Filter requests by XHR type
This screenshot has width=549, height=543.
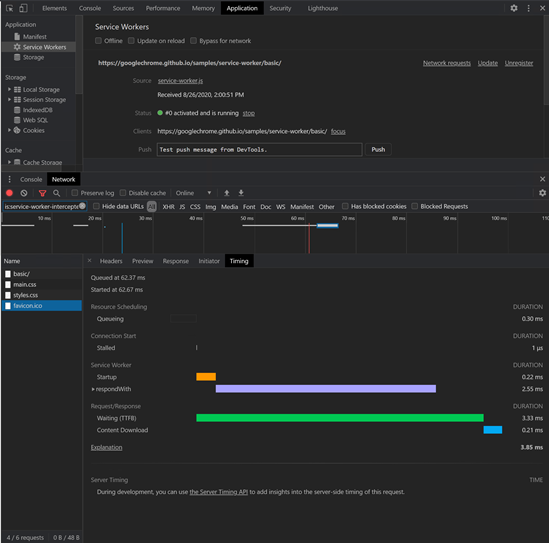[x=168, y=207]
